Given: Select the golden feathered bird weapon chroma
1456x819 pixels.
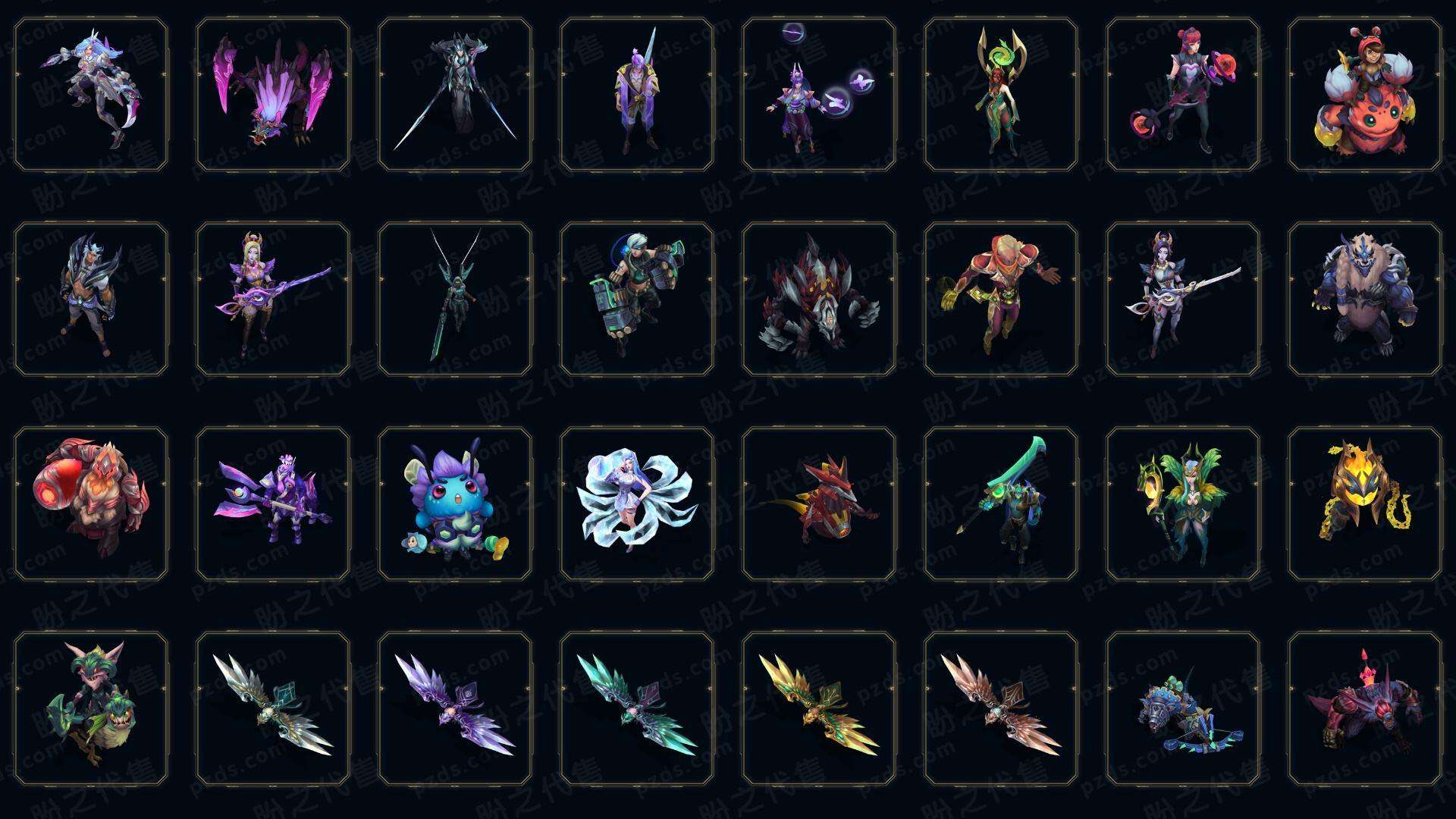Looking at the screenshot, I should pos(819,708).
